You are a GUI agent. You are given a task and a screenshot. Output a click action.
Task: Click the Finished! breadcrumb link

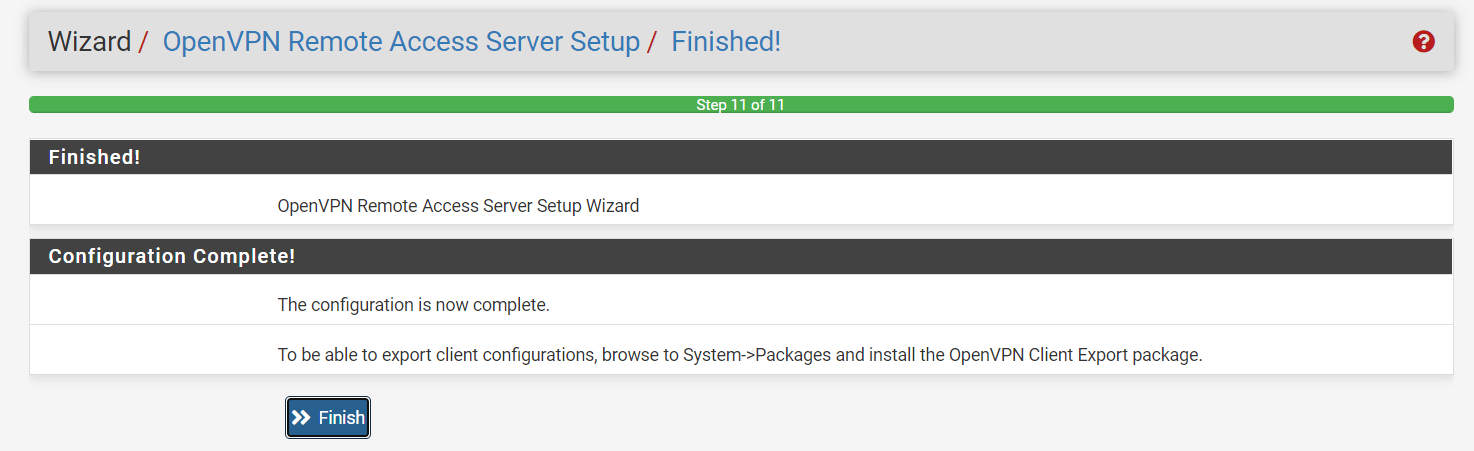[726, 42]
